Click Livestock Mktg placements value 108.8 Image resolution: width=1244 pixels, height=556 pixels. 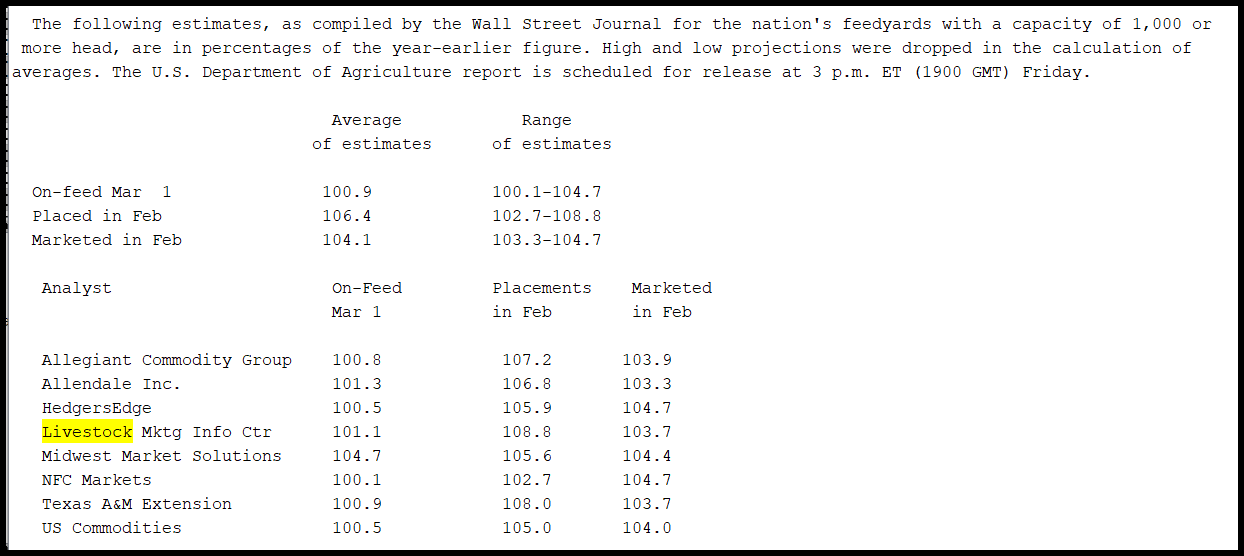click(x=527, y=432)
